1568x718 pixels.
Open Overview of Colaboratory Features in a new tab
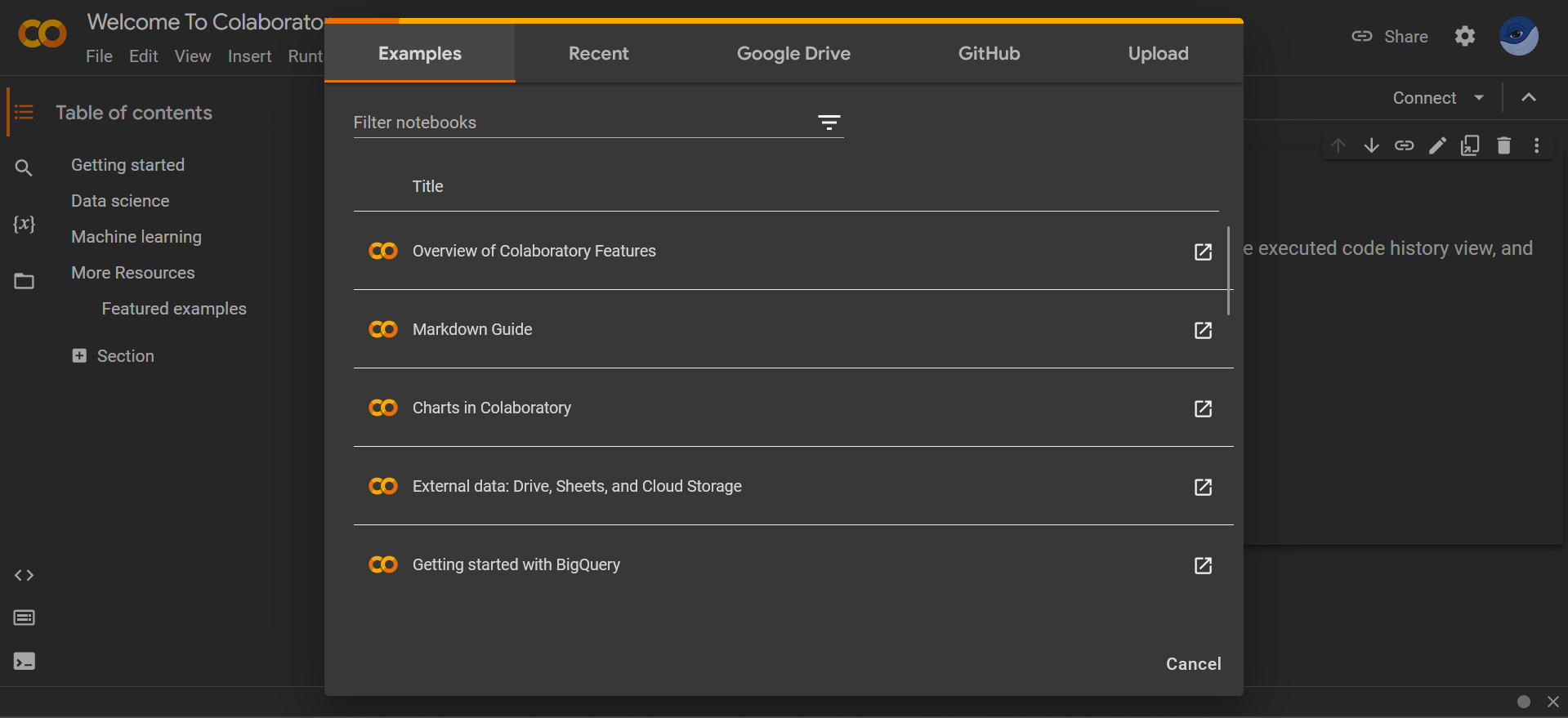(x=1203, y=252)
